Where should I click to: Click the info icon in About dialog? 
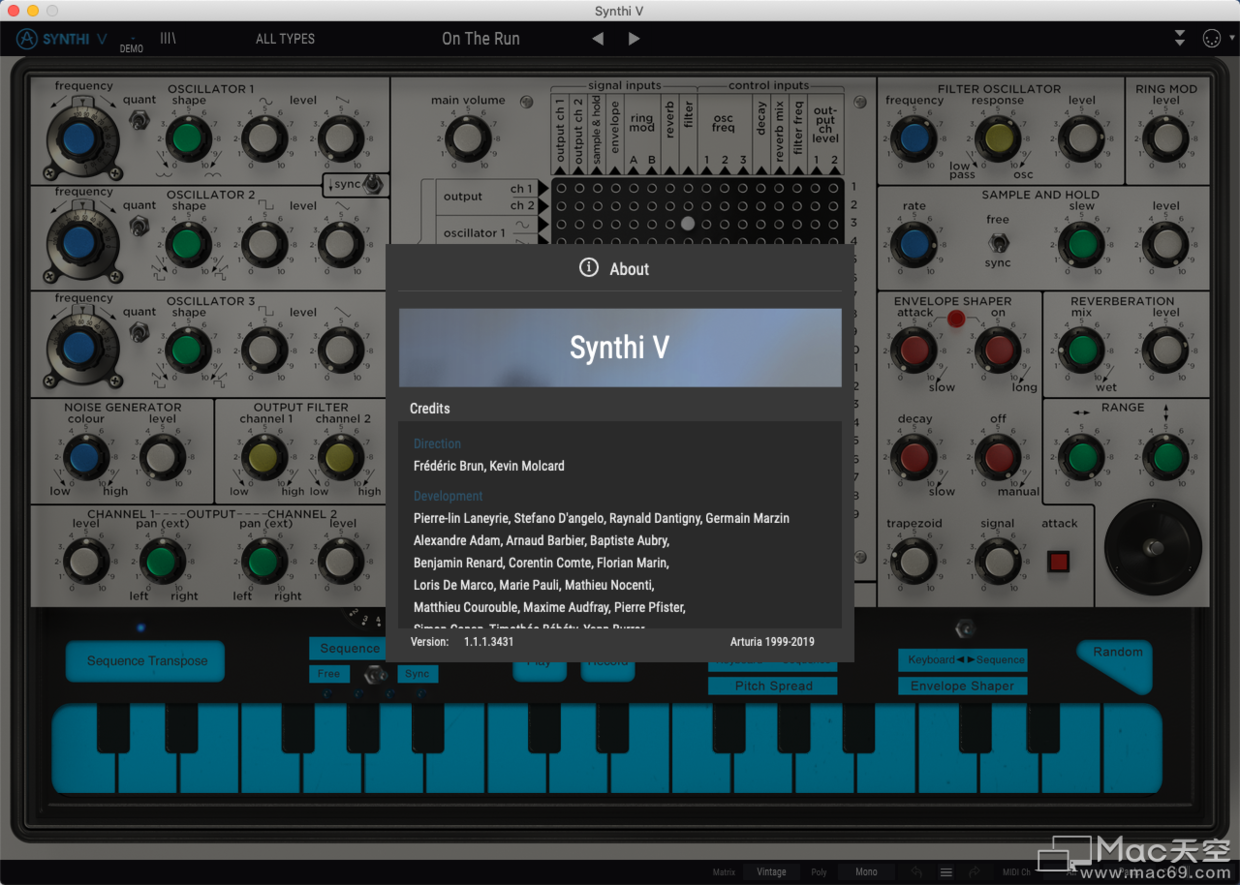(589, 267)
